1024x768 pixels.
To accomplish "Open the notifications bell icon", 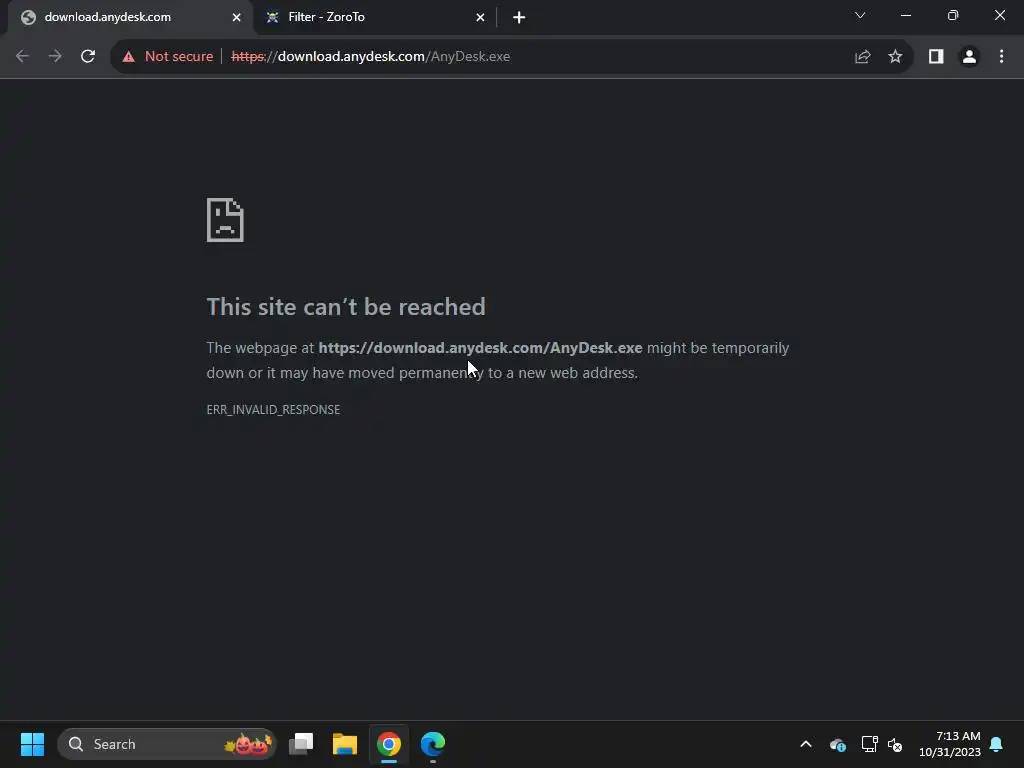I will coord(996,744).
